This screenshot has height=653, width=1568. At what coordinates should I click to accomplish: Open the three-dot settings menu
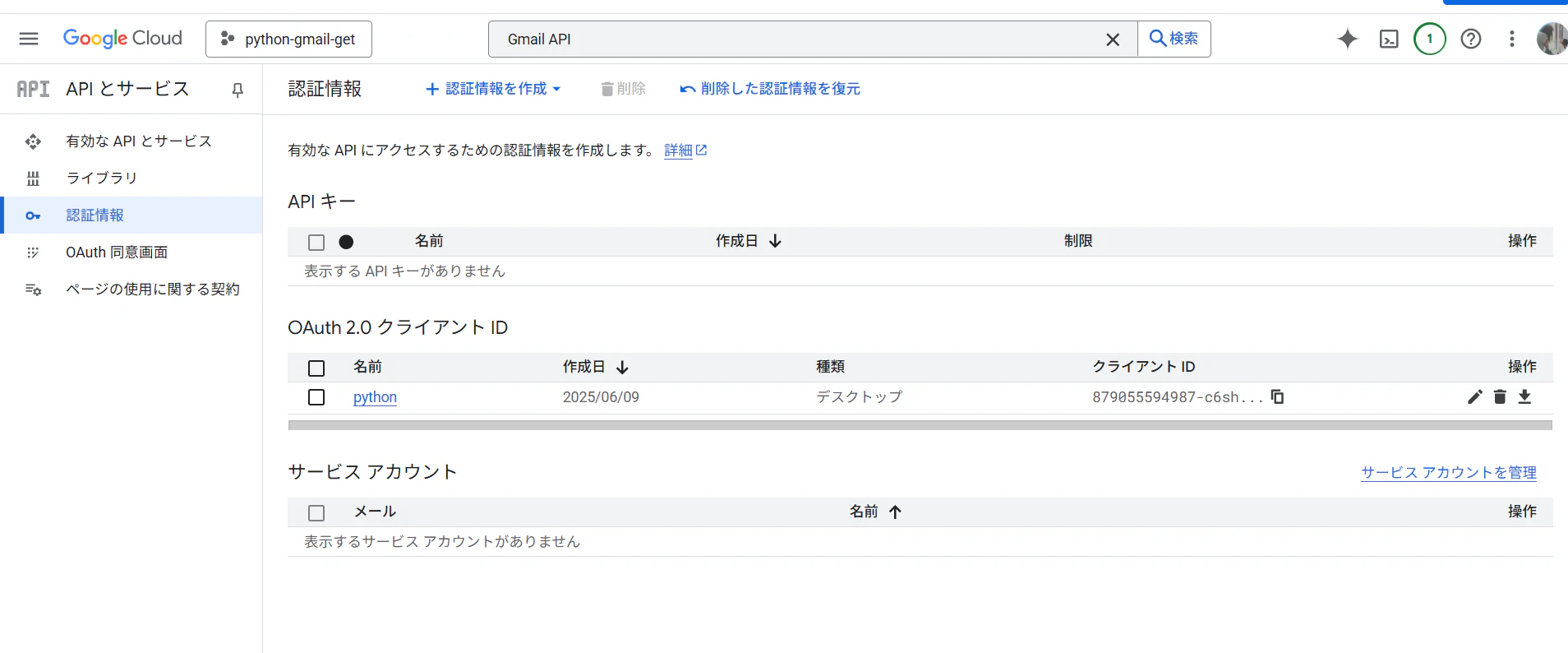pyautogui.click(x=1512, y=39)
